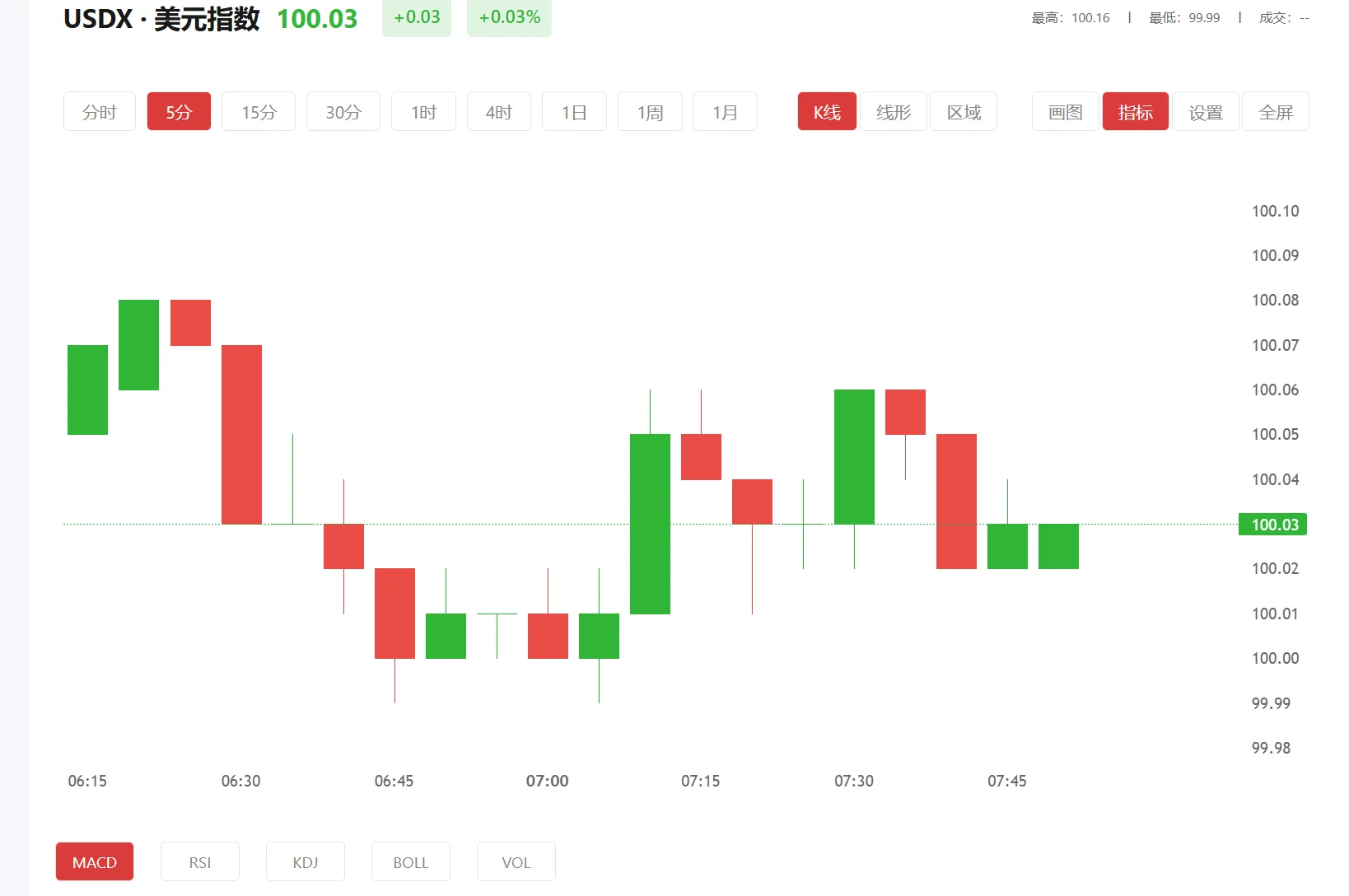Switch chart to 区域 area view

[x=964, y=112]
